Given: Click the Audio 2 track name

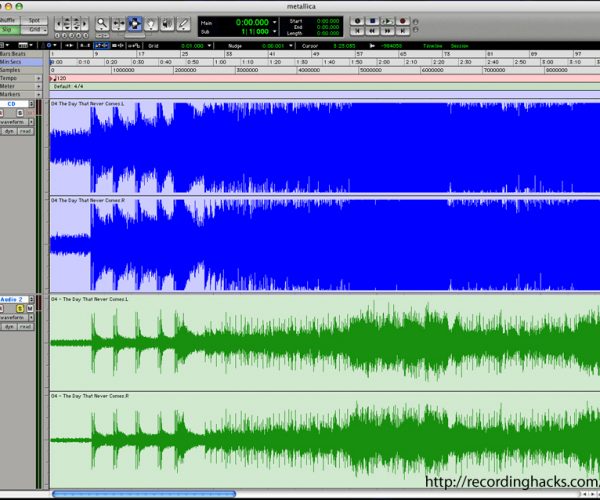Looking at the screenshot, I should point(14,300).
